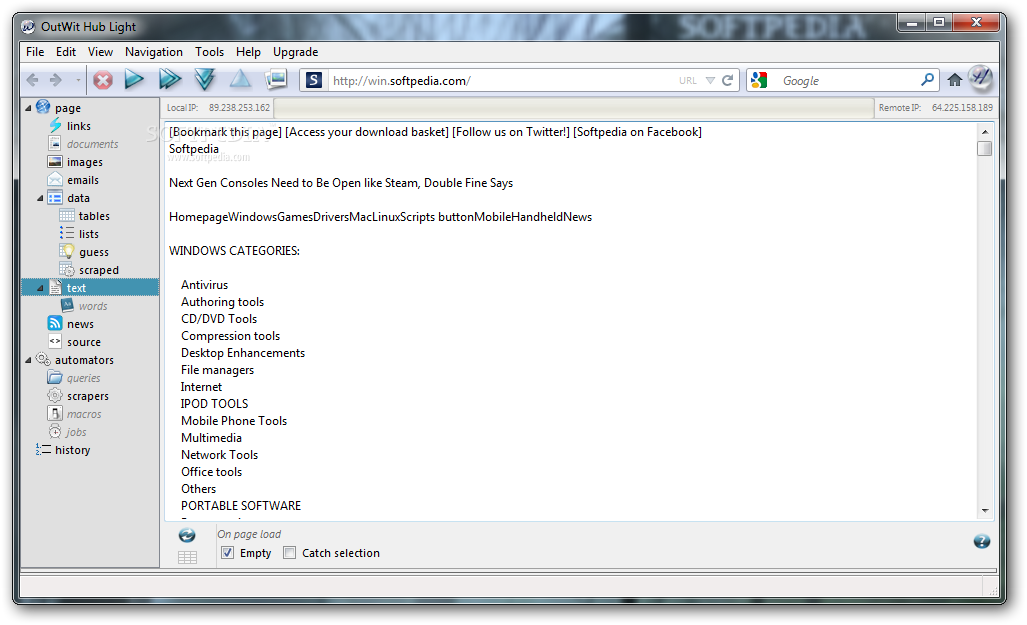Click the text pane scroll down arrow
The image size is (1027, 625).
985,511
